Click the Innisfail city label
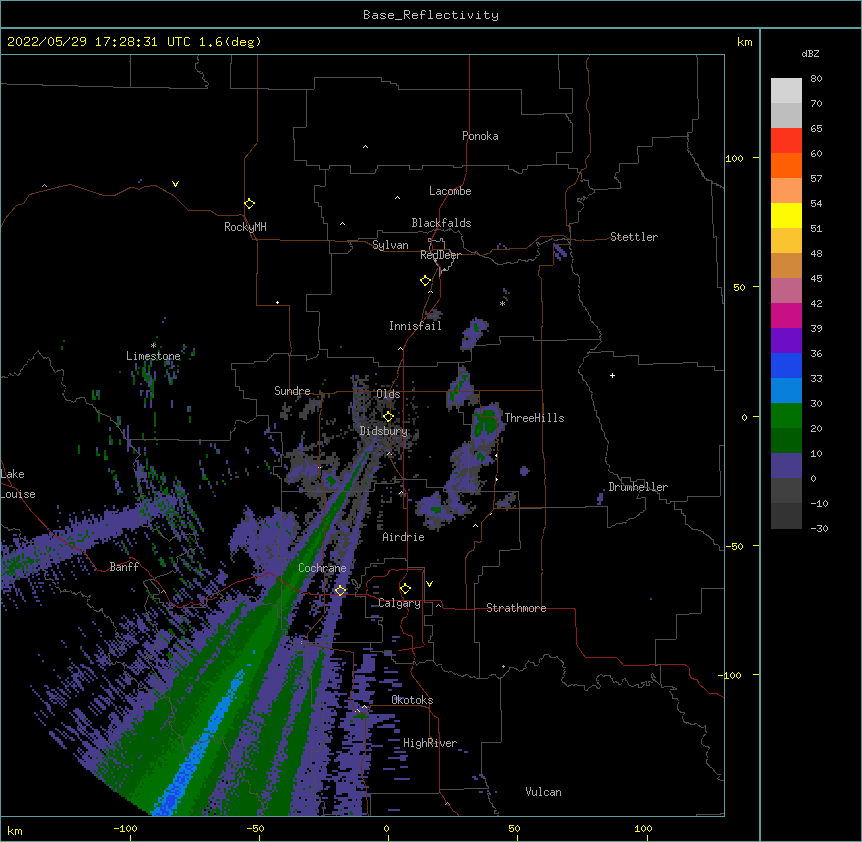This screenshot has height=842, width=862. click(x=415, y=326)
